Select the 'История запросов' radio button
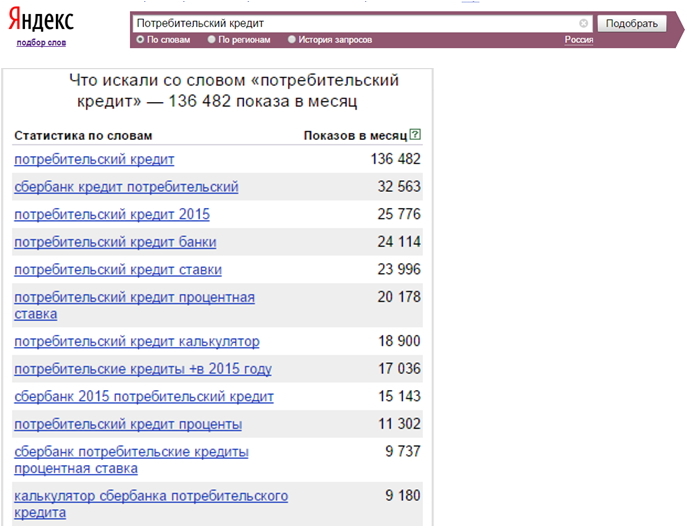The width and height of the screenshot is (687, 529). 292,40
